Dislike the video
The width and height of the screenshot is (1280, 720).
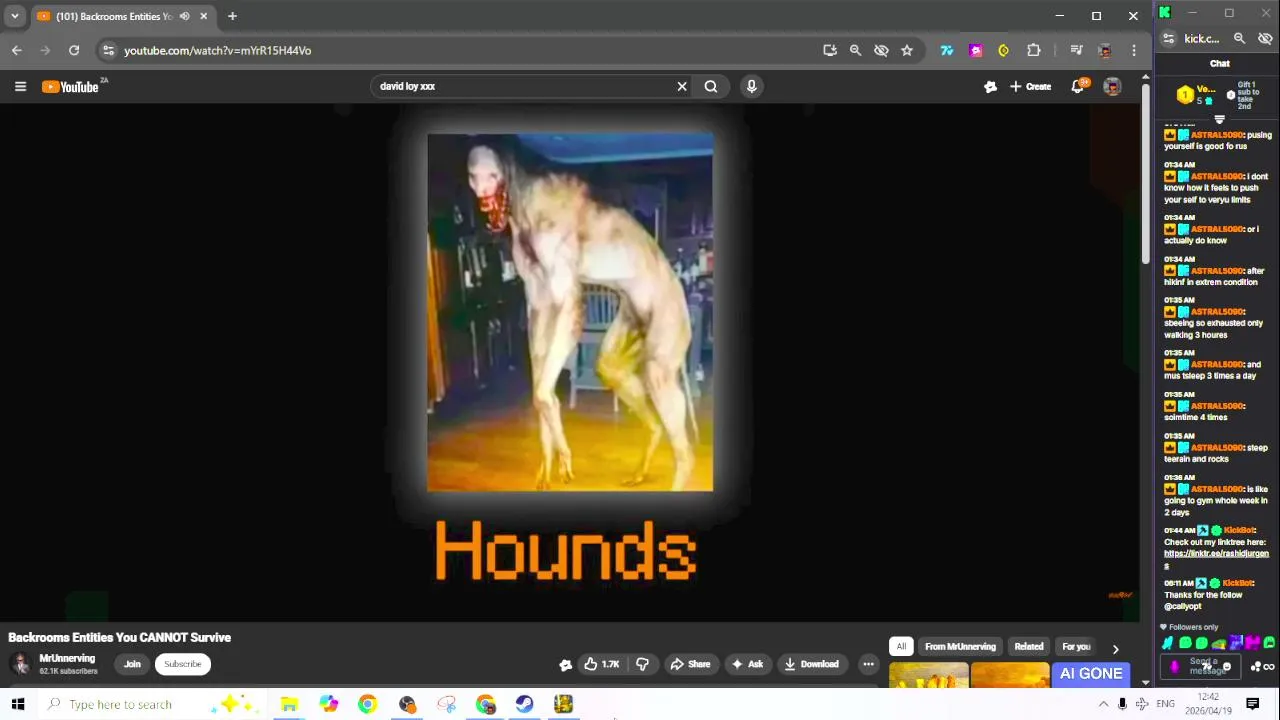pos(642,664)
